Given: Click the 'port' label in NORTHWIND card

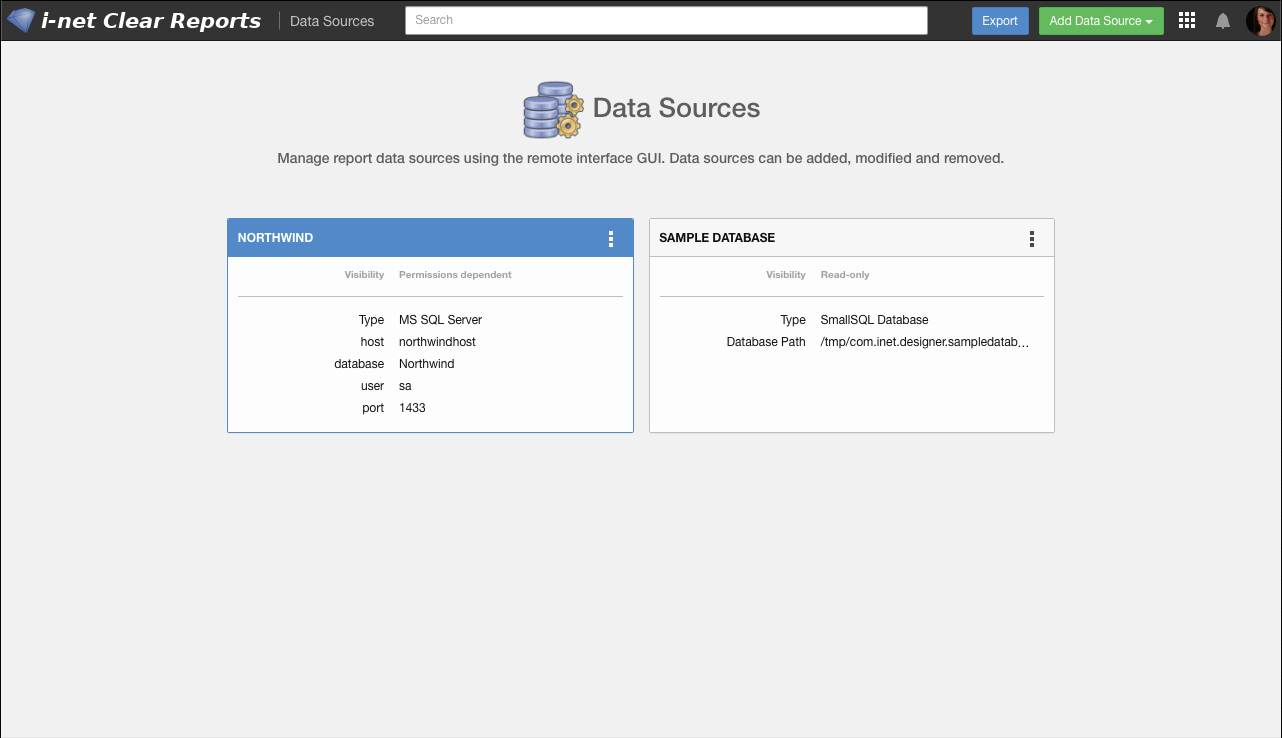Looking at the screenshot, I should pos(373,408).
